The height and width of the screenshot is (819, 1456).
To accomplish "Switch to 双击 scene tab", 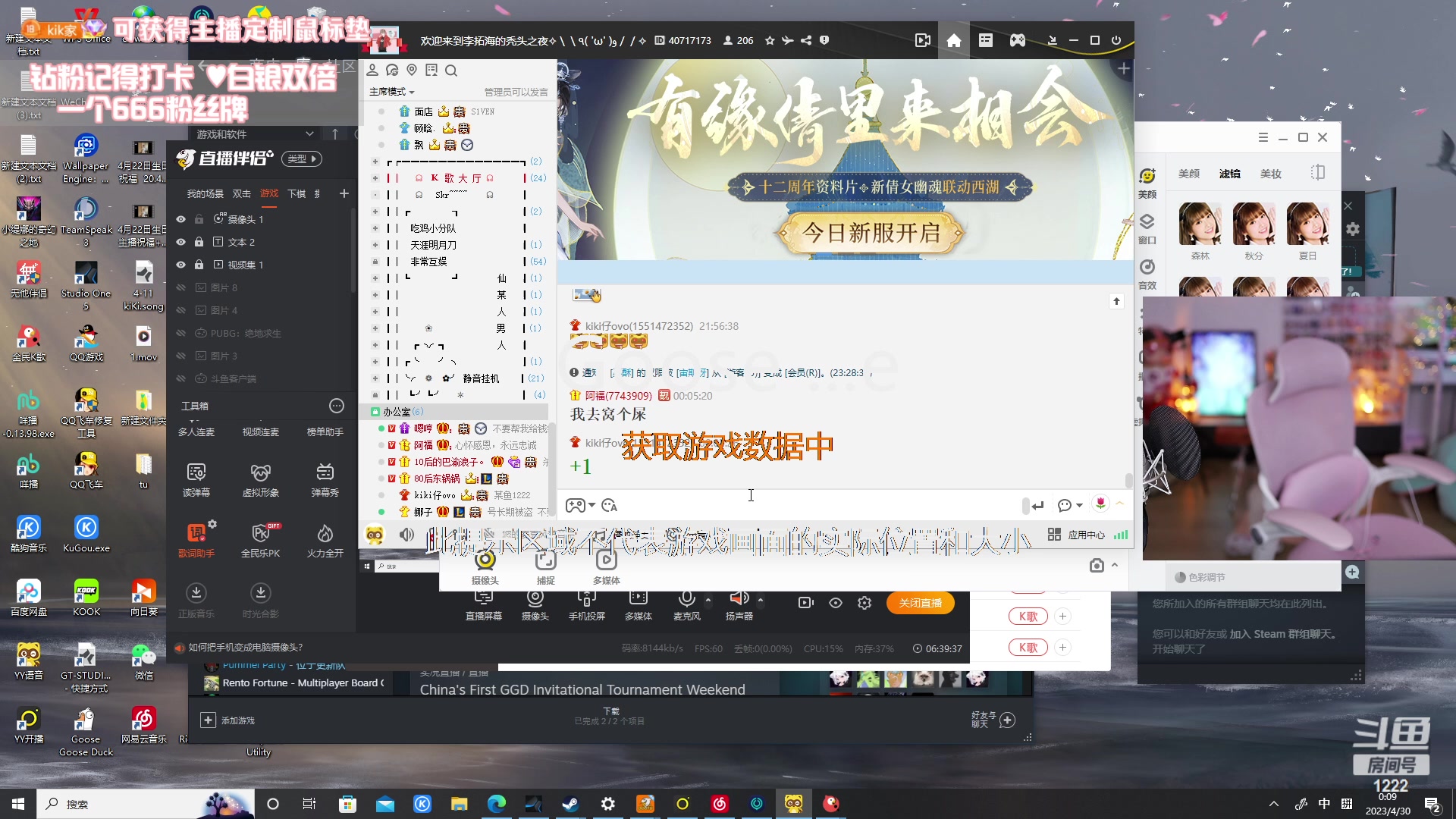I will tap(241, 194).
